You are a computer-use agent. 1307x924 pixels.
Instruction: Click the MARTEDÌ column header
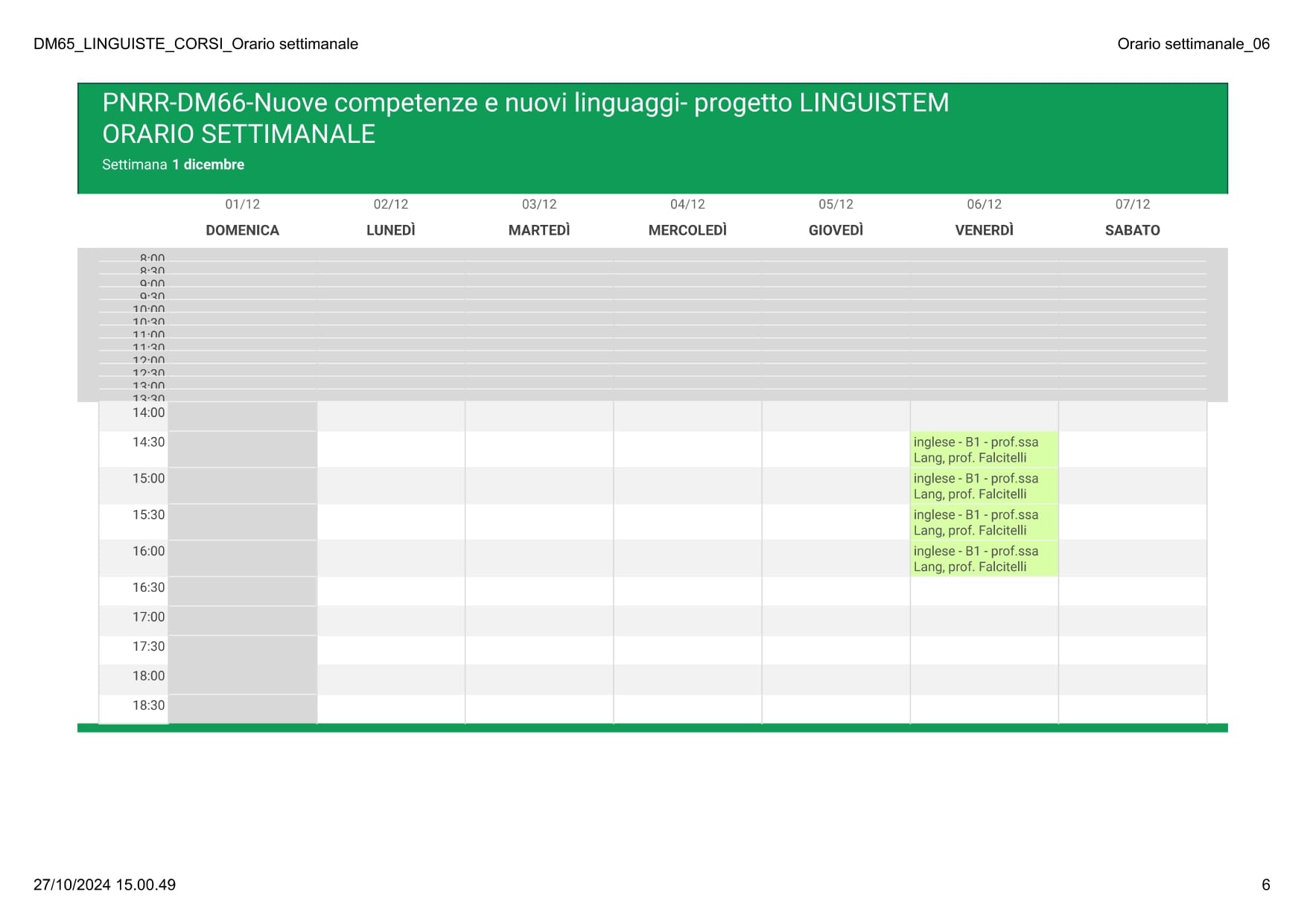click(539, 230)
